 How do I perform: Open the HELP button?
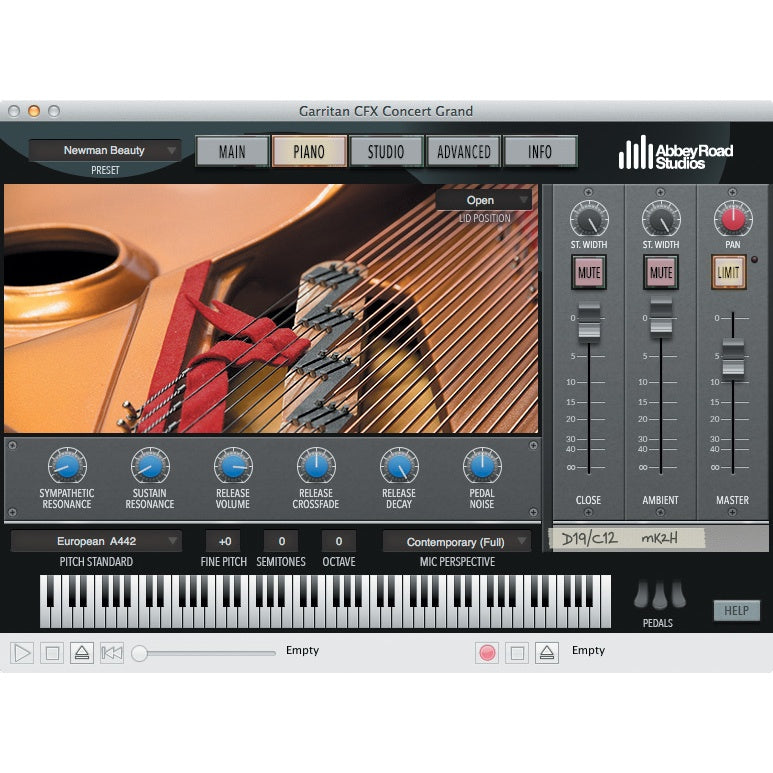[x=737, y=611]
